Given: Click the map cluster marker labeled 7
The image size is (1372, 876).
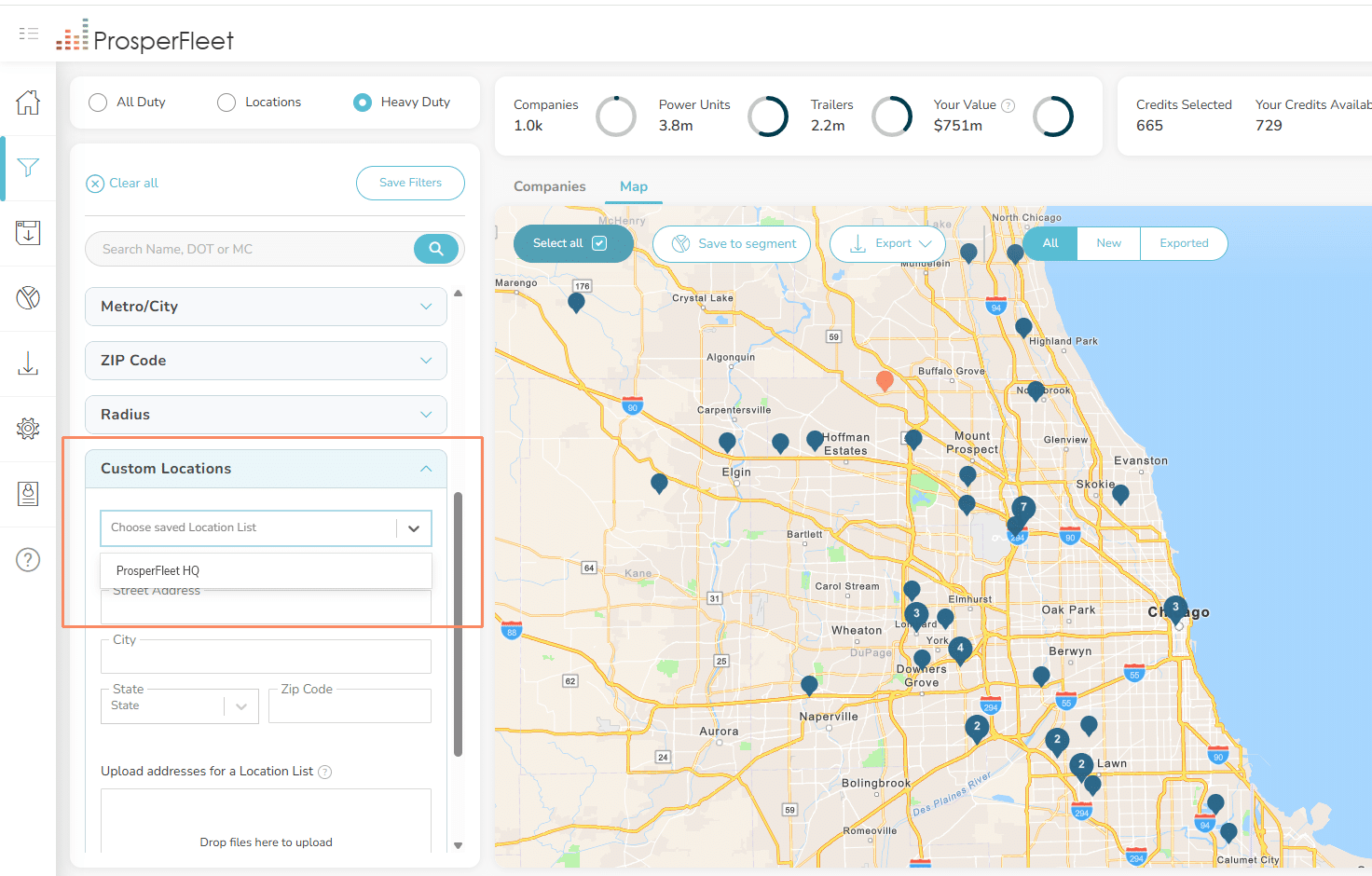Looking at the screenshot, I should [1023, 509].
